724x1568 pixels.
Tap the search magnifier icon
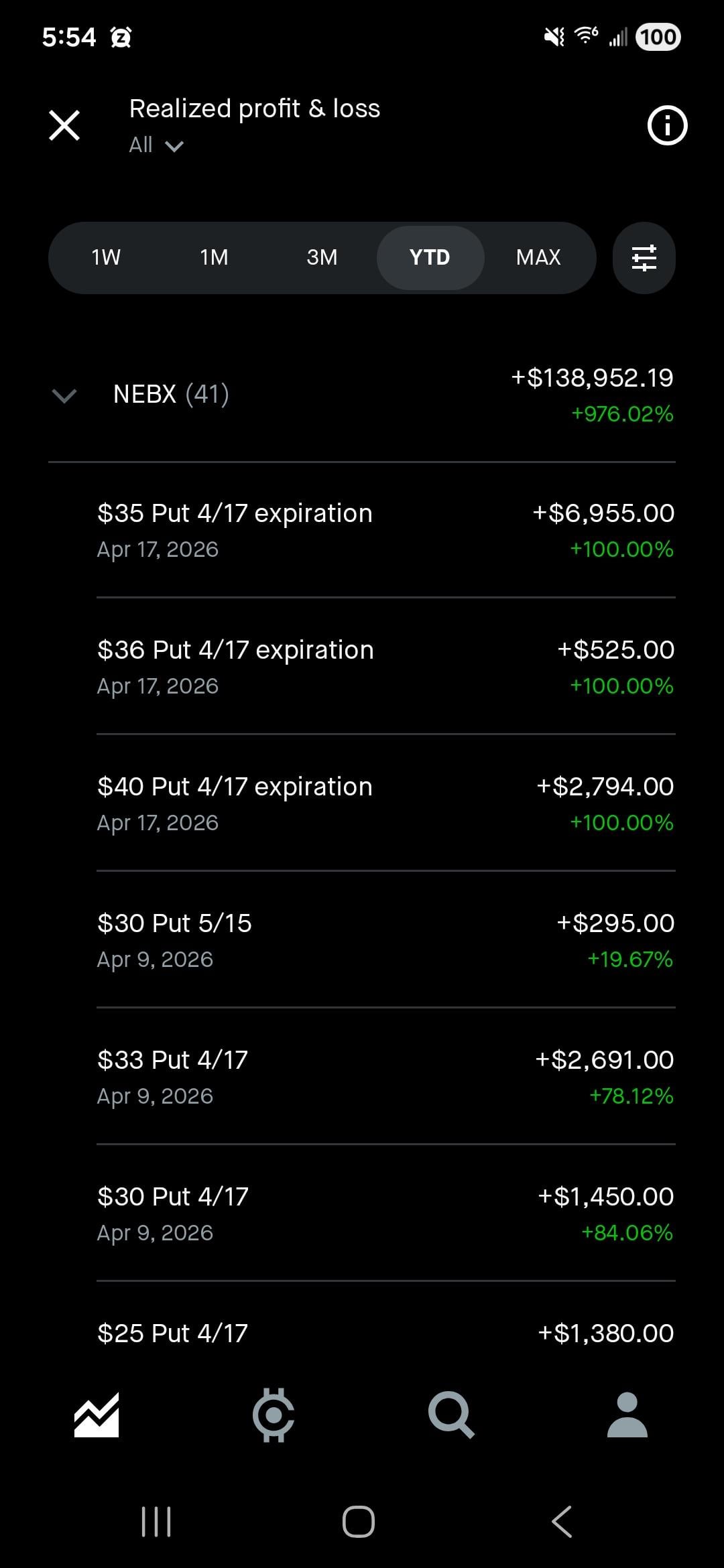(x=450, y=1415)
